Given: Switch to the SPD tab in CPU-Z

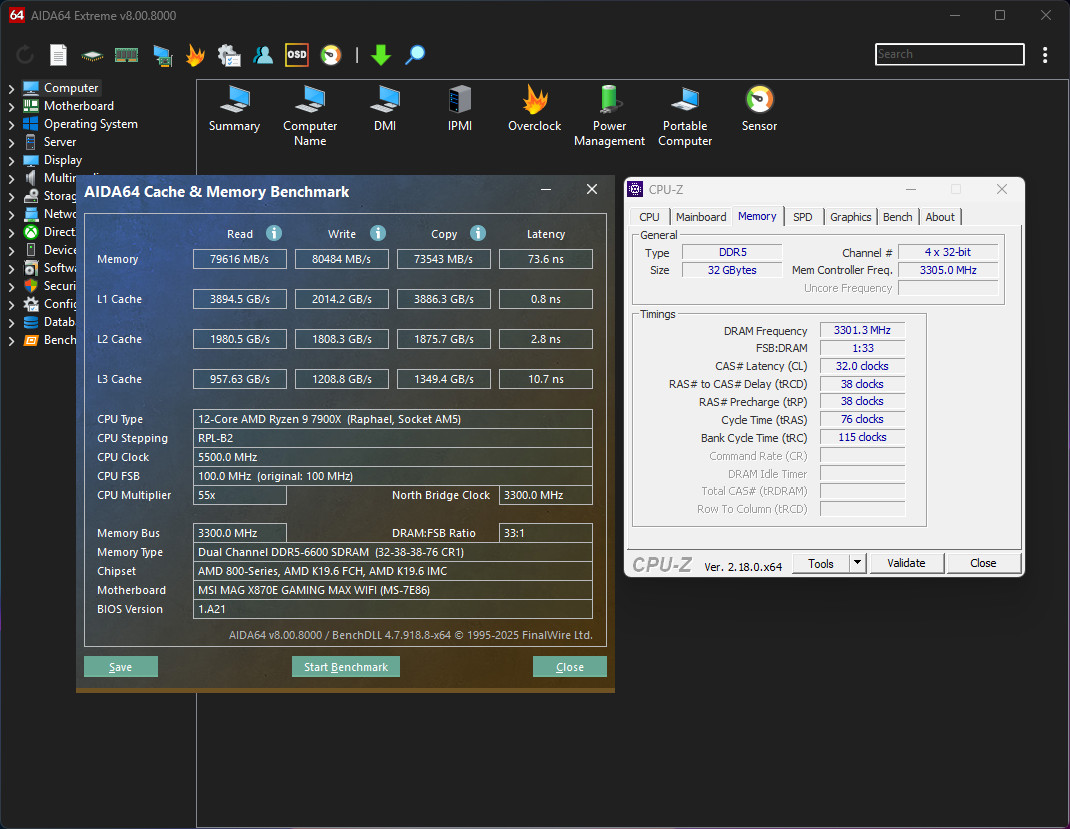Looking at the screenshot, I should click(x=802, y=217).
